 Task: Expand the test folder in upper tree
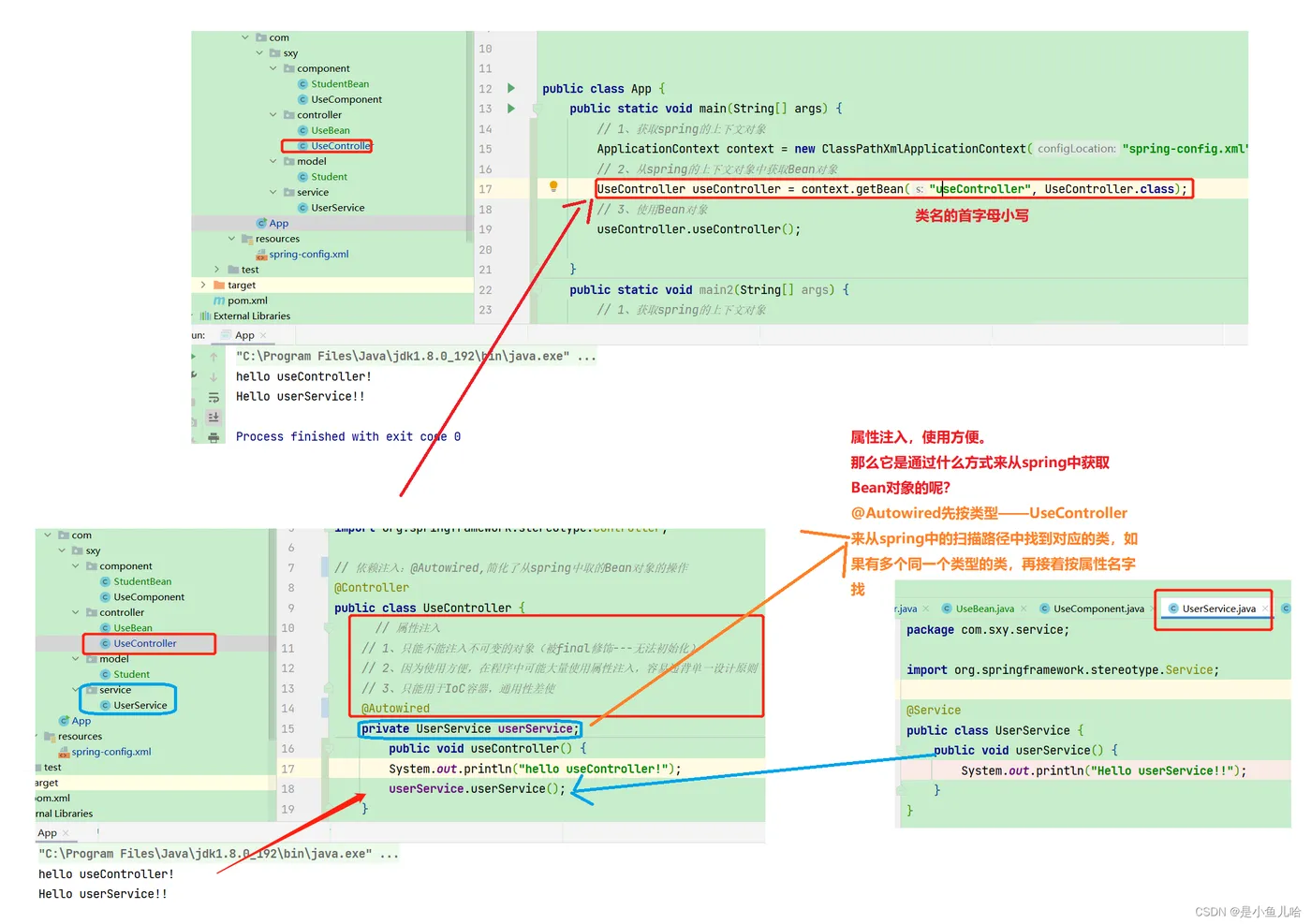click(x=217, y=270)
